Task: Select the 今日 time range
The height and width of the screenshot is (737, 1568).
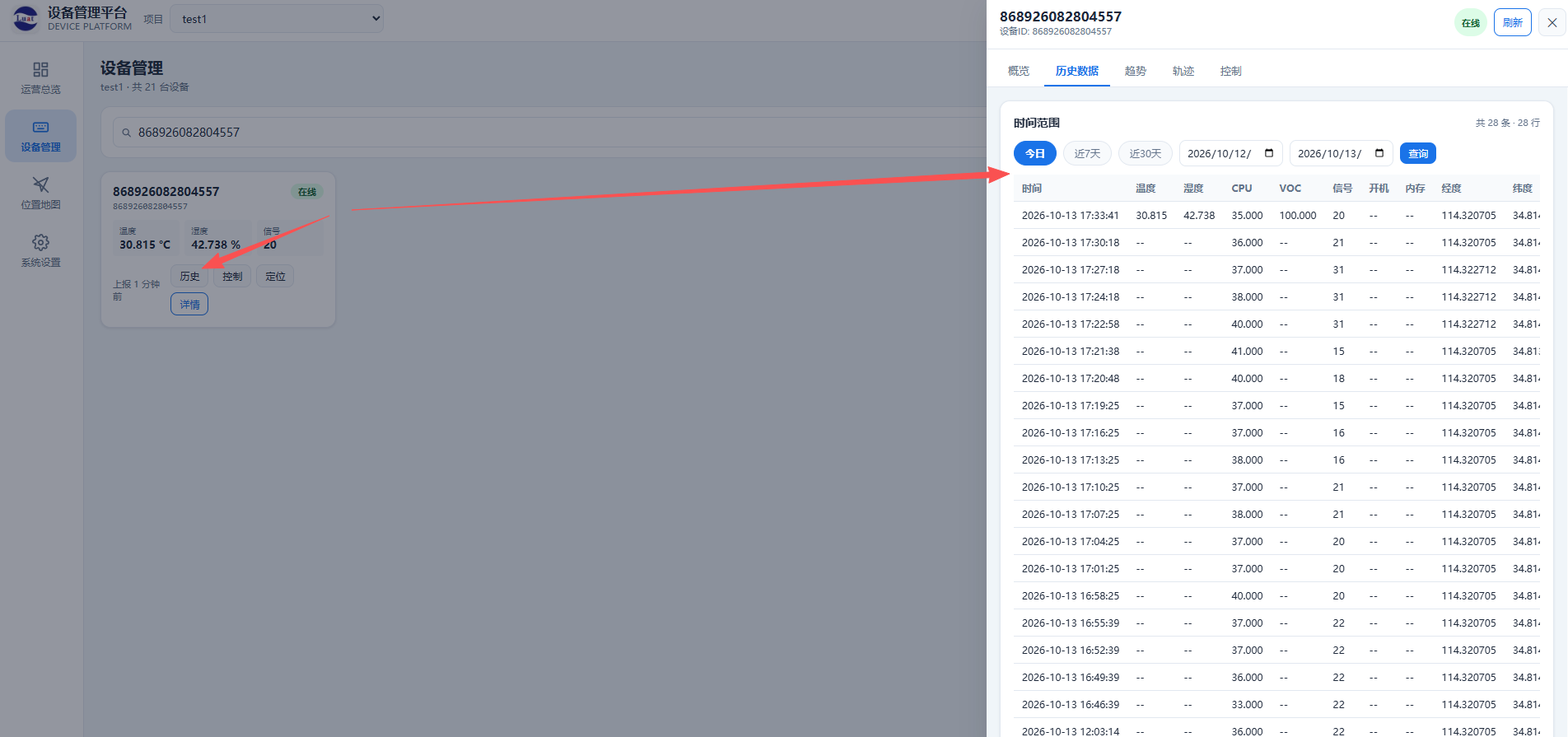Action: [1035, 153]
